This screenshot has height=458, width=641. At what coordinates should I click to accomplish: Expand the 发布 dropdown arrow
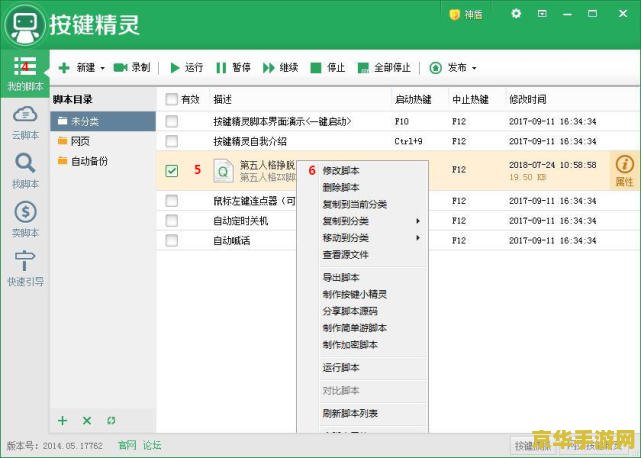tap(474, 68)
